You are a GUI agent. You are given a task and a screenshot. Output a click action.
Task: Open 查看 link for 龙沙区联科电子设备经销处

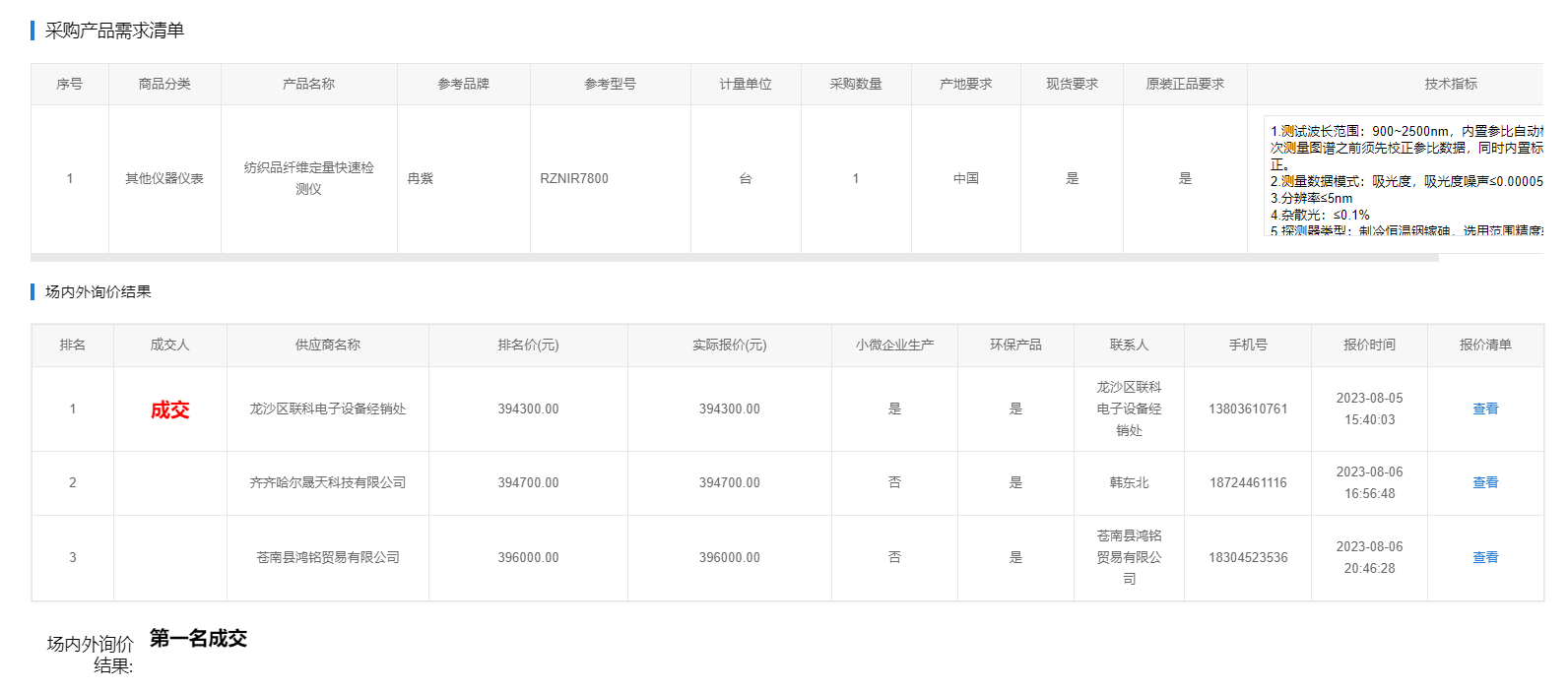[1484, 409]
